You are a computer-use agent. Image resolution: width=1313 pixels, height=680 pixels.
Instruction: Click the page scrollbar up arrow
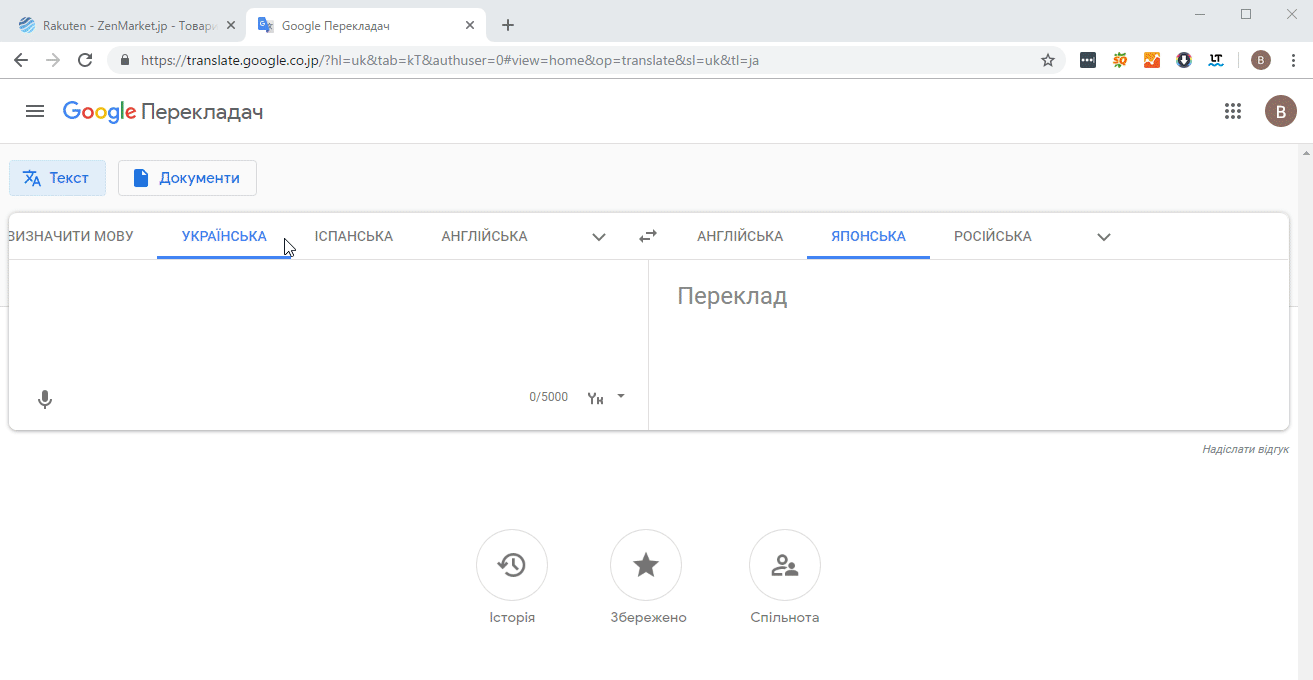pyautogui.click(x=1305, y=153)
